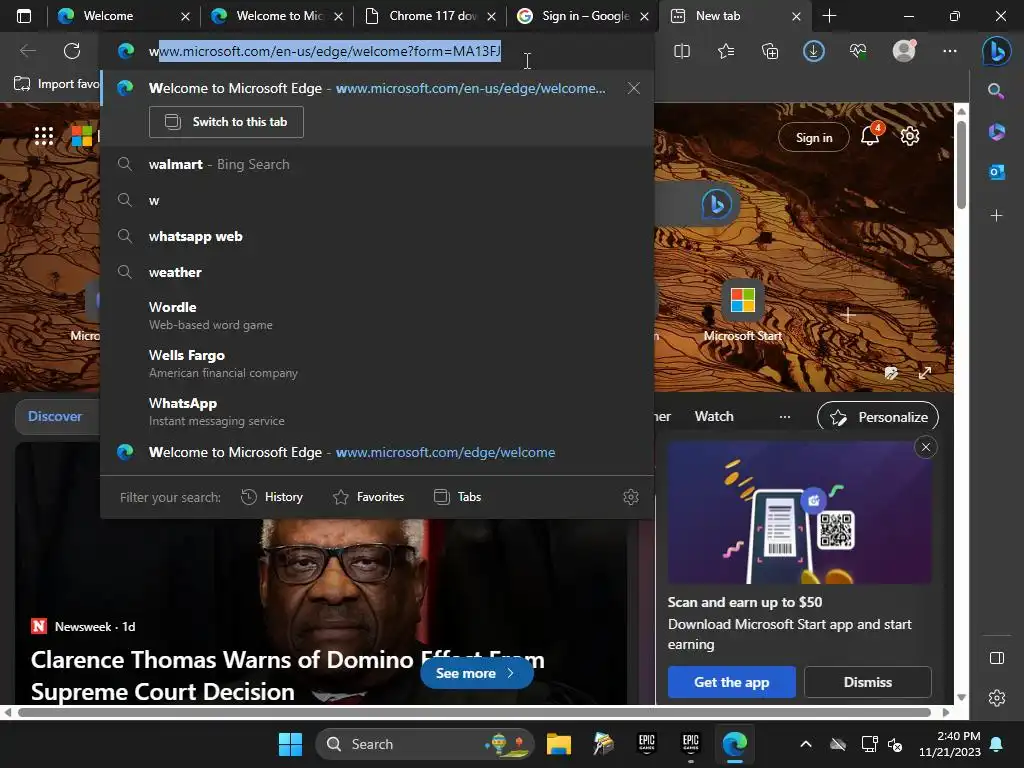Viewport: 1024px width, 768px height.
Task: Open the Favorites star-list toolbar icon
Action: [726, 51]
